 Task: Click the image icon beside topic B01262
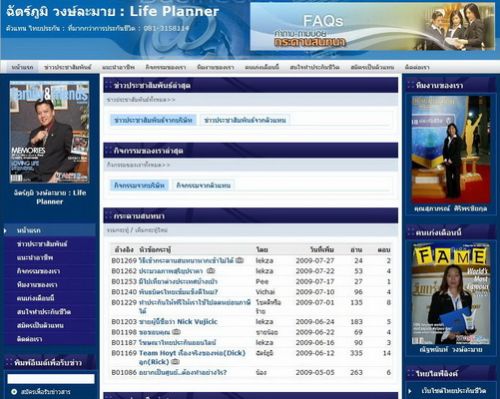point(211,271)
